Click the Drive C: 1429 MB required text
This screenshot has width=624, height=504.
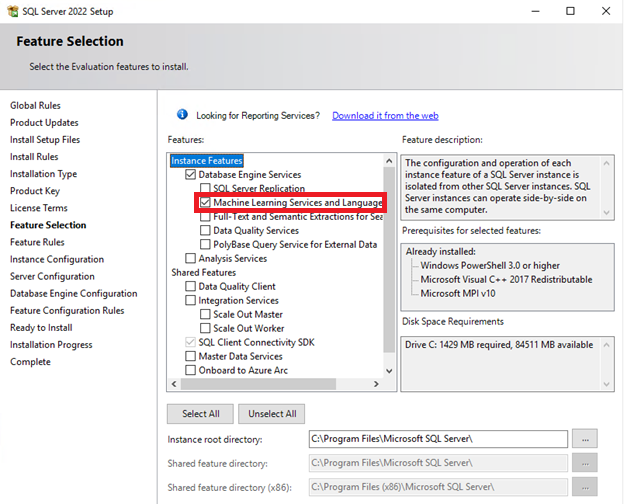pos(499,345)
